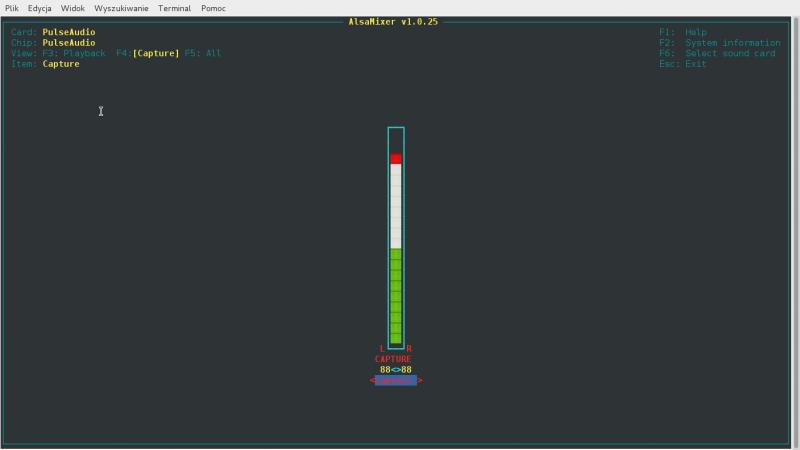Click the red CAPTURE status label

pos(393,359)
